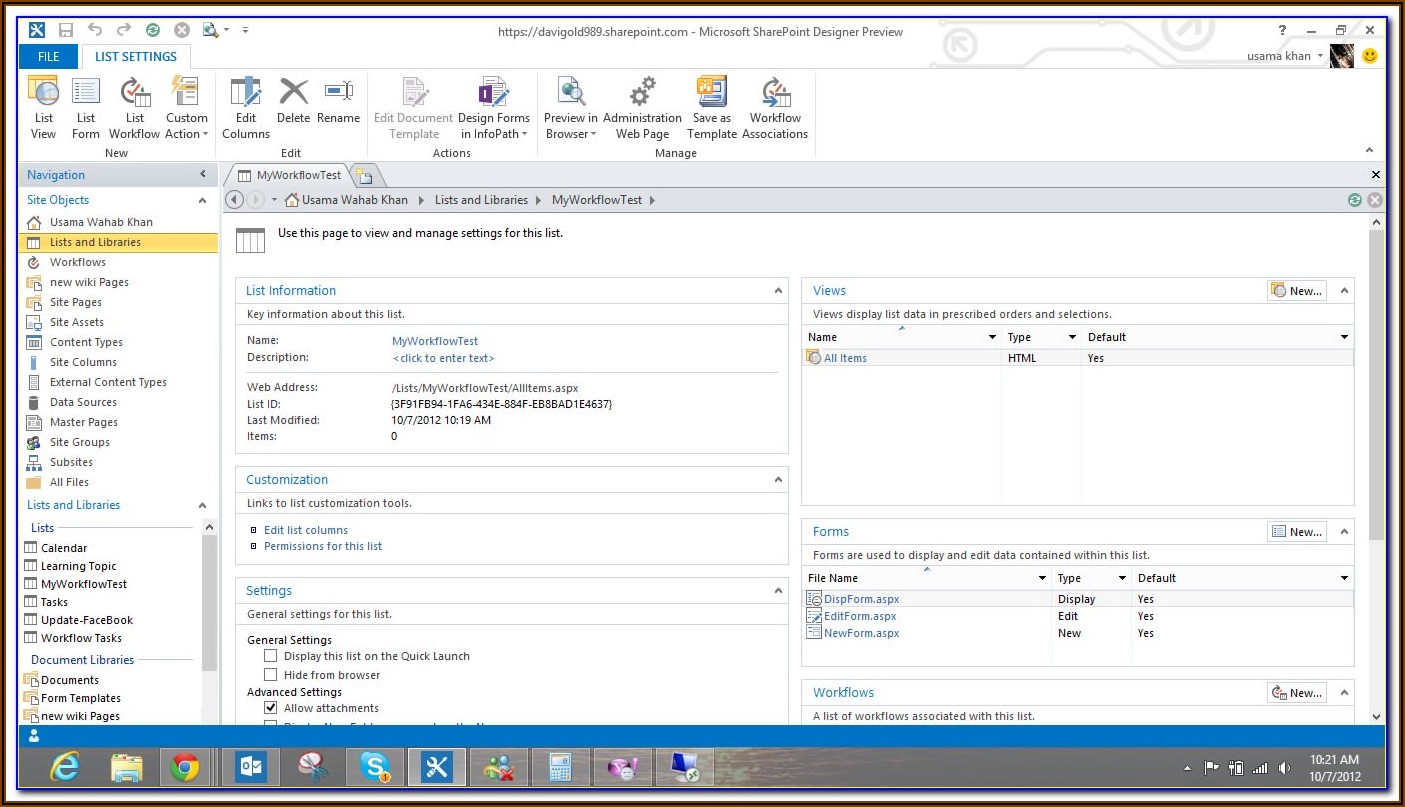Open the FILE tab
The image size is (1405, 807).
click(48, 57)
